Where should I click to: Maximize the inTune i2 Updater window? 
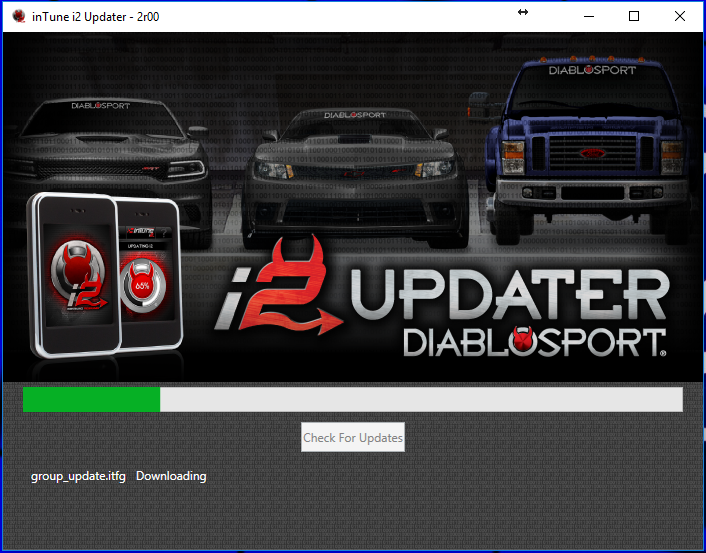point(634,16)
